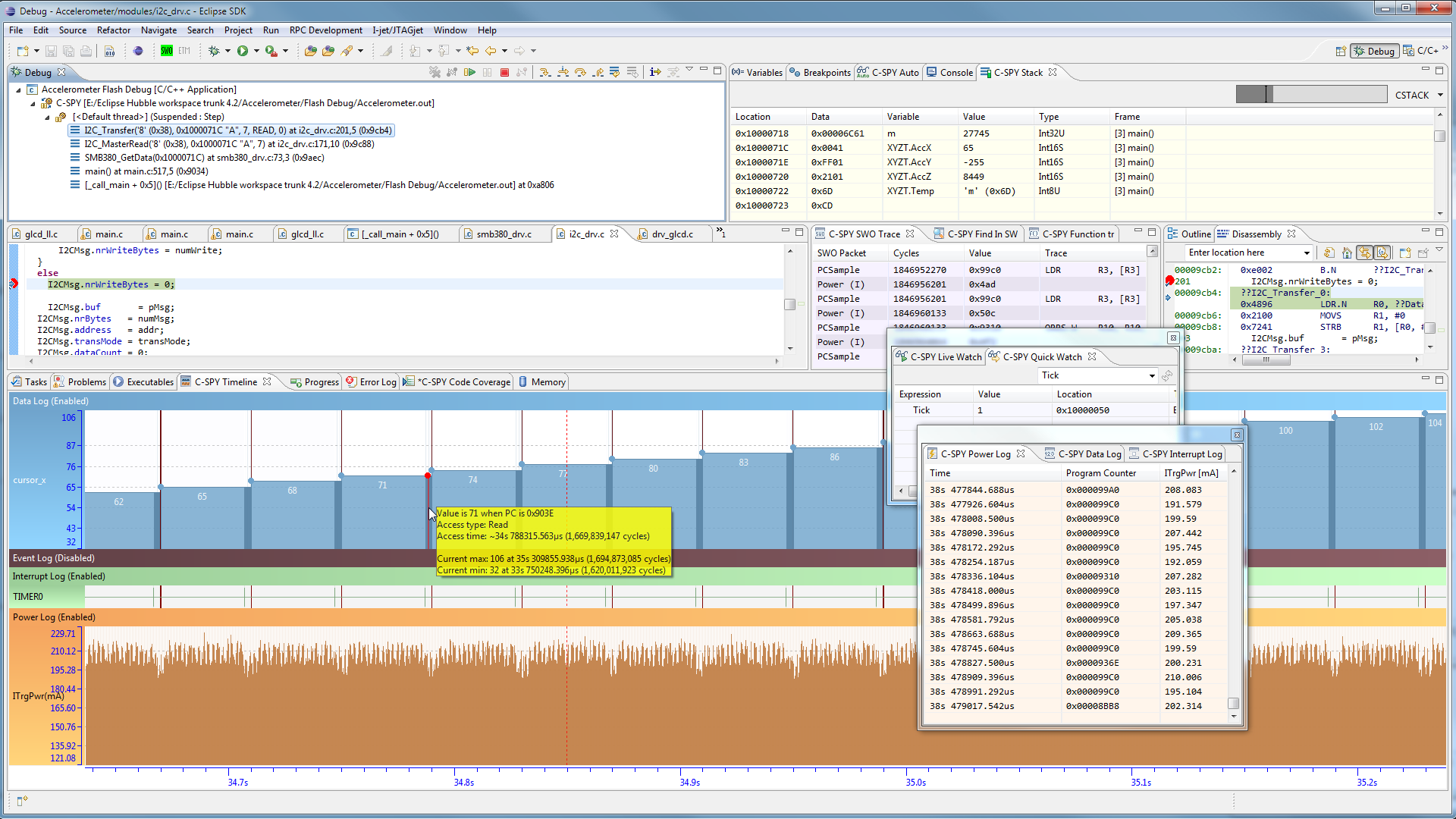Click the refresh icon in Quick Watch
Viewport: 1456px width, 819px height.
1167,375
